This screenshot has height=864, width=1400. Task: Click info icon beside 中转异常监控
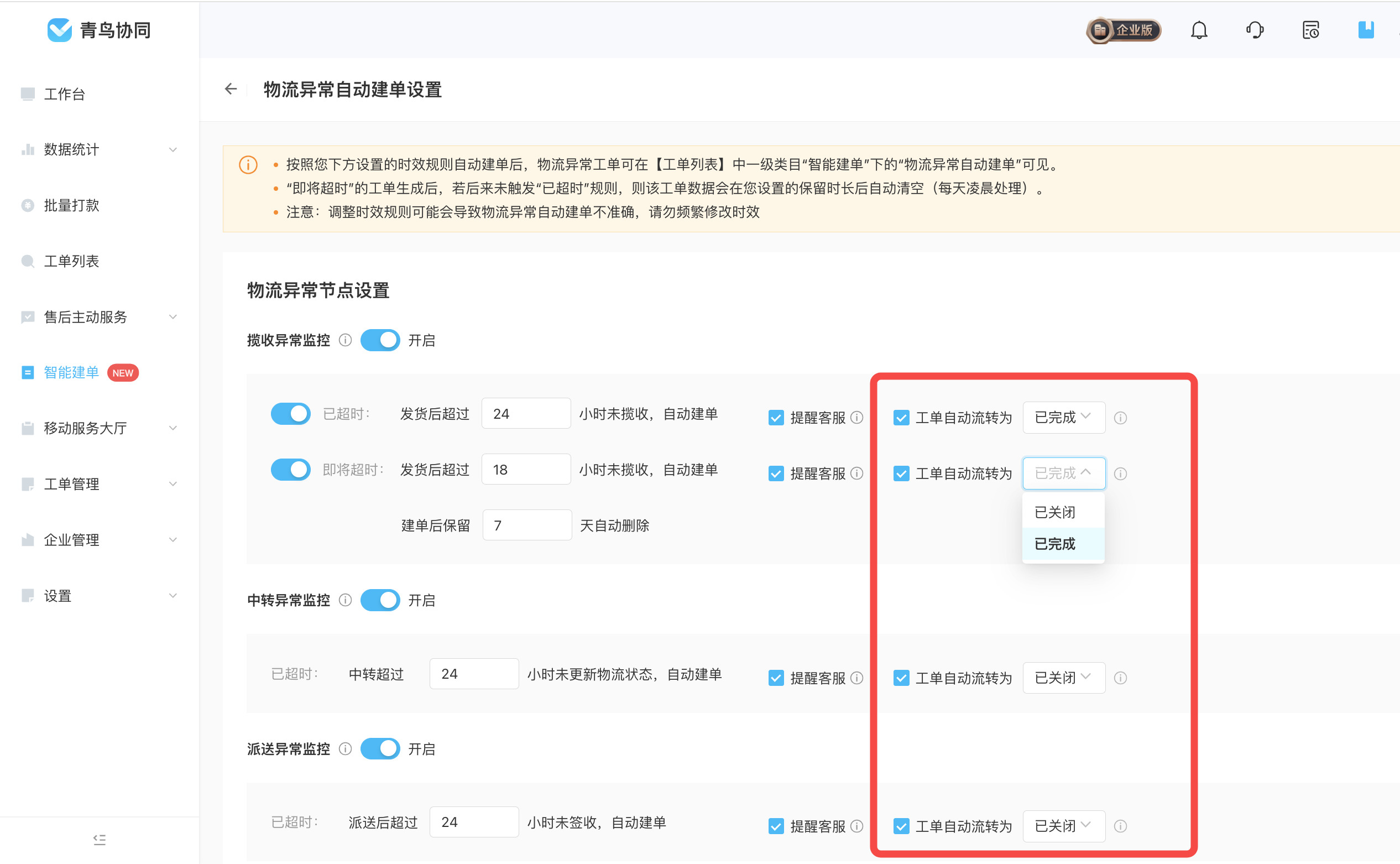point(345,600)
